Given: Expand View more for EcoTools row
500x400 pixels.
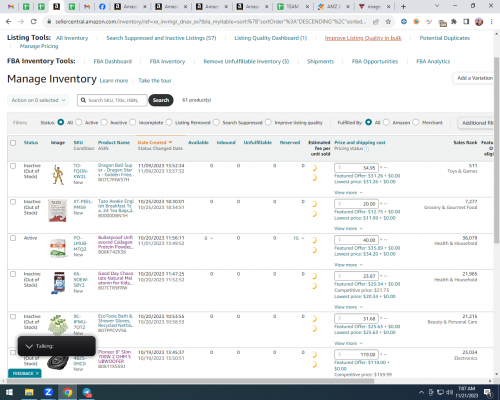Looking at the screenshot, I should coord(348,343).
